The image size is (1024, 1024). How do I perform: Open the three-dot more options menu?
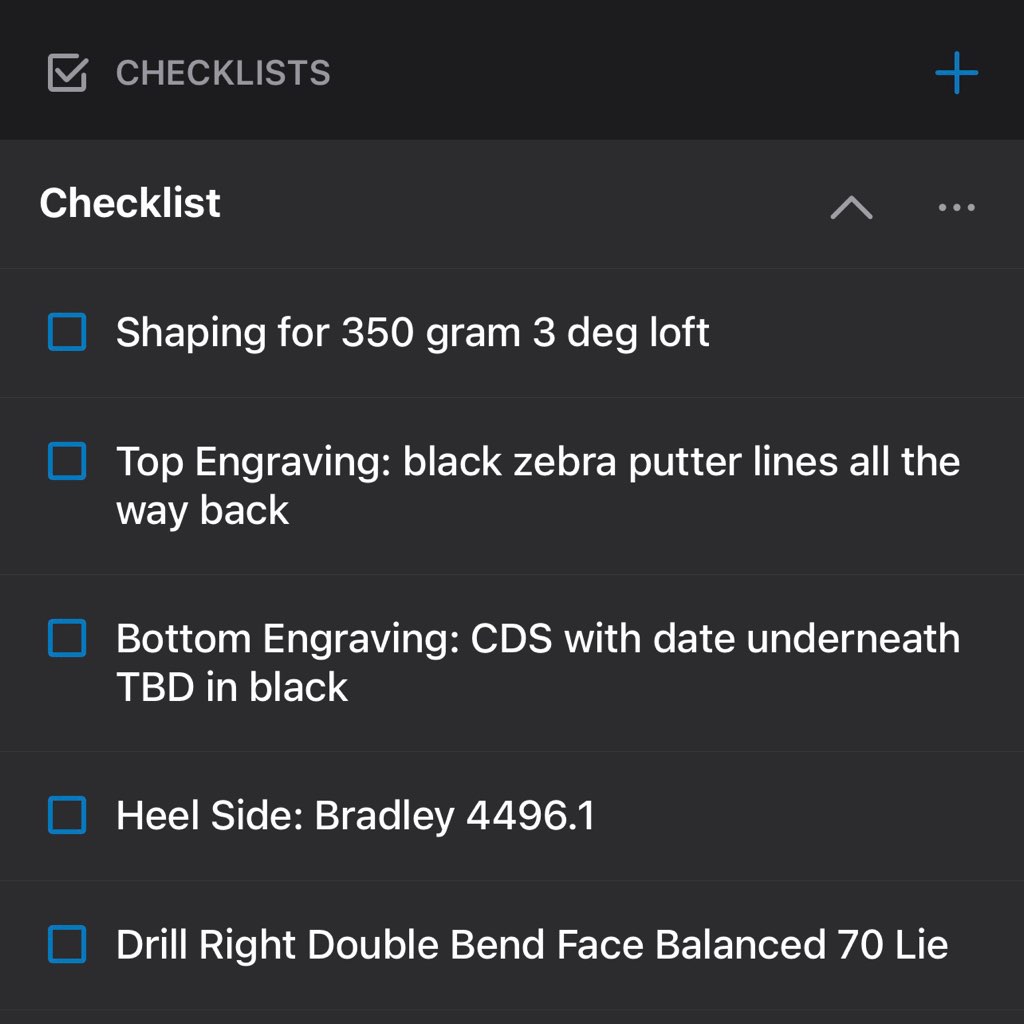point(956,208)
